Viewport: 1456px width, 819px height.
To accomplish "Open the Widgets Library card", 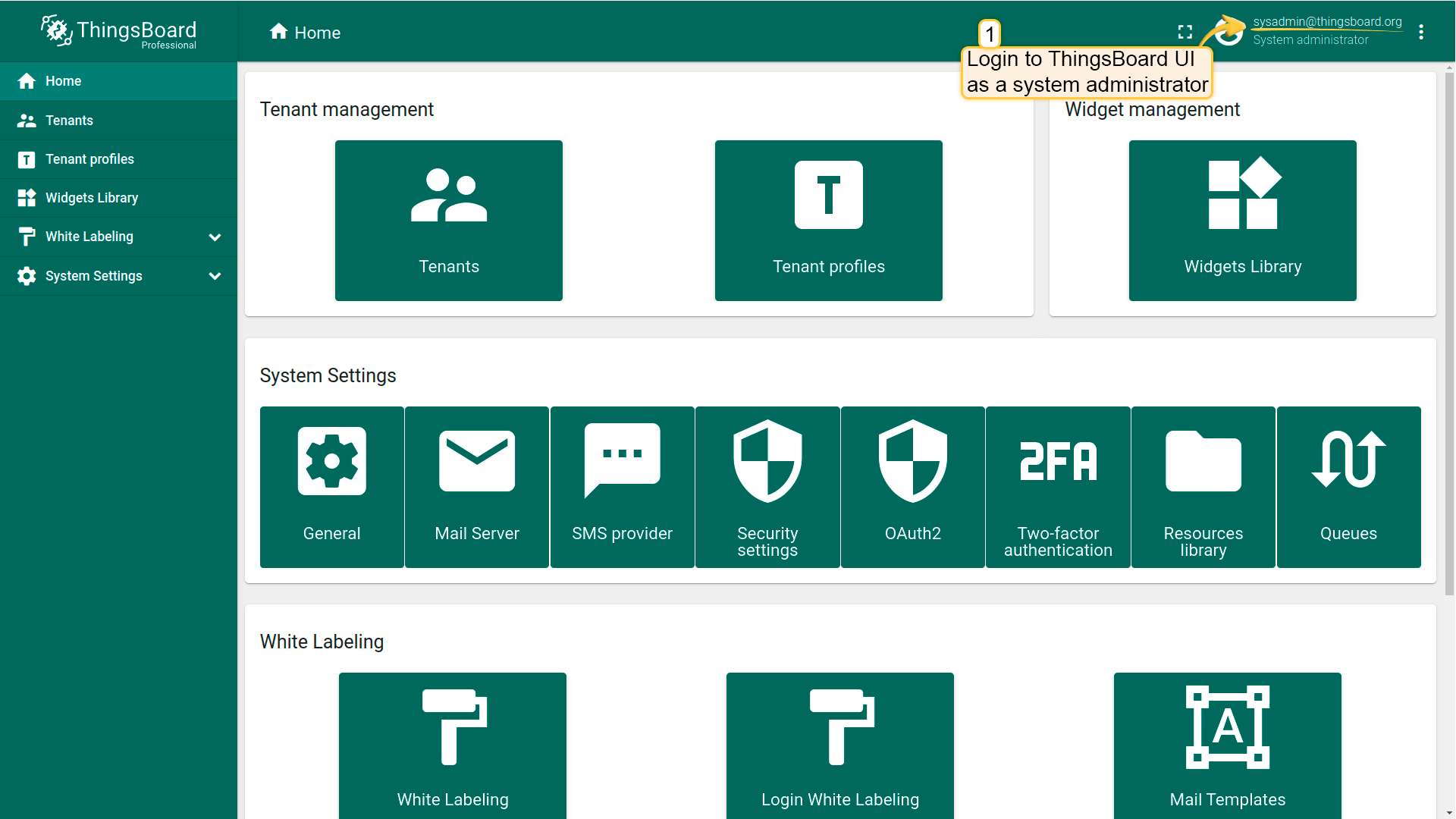I will [x=1243, y=220].
